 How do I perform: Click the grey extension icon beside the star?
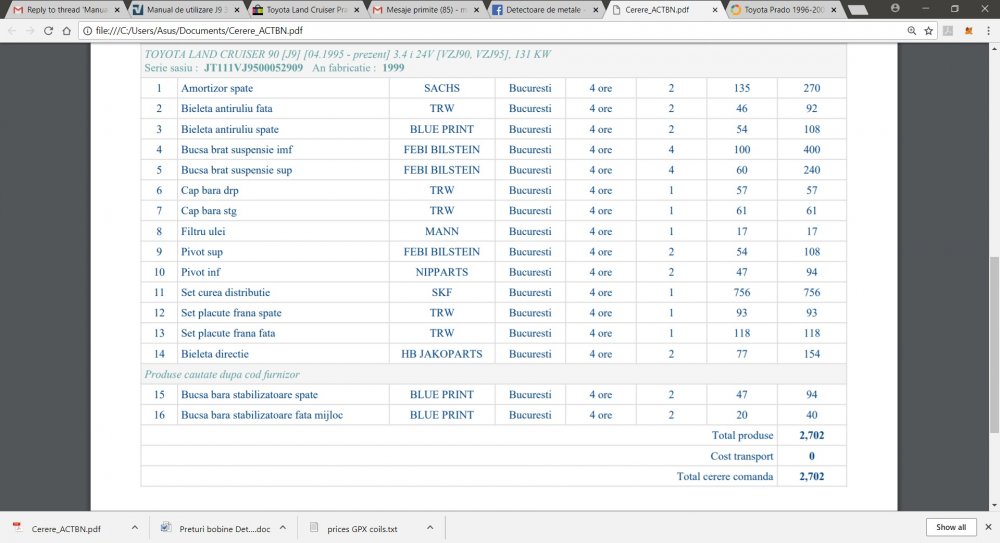click(x=948, y=31)
